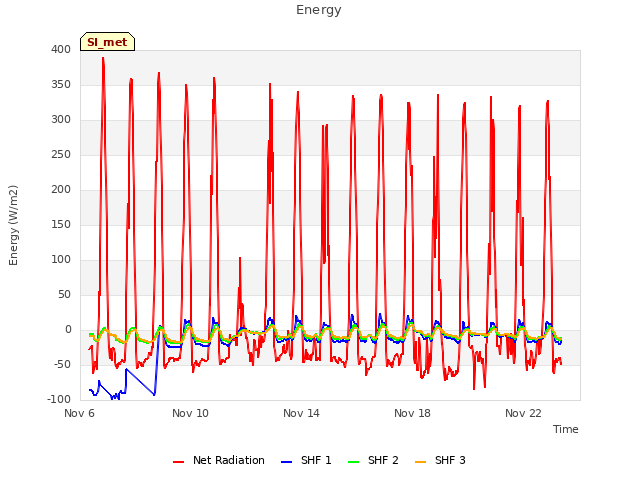Click the -50 y-axis tick label
This screenshot has width=640, height=480.
click(x=62, y=364)
